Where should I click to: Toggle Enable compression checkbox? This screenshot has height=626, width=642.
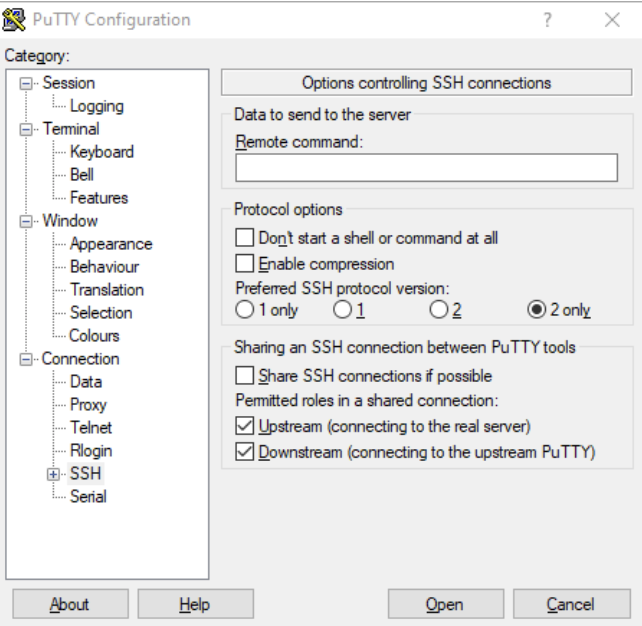pos(244,264)
